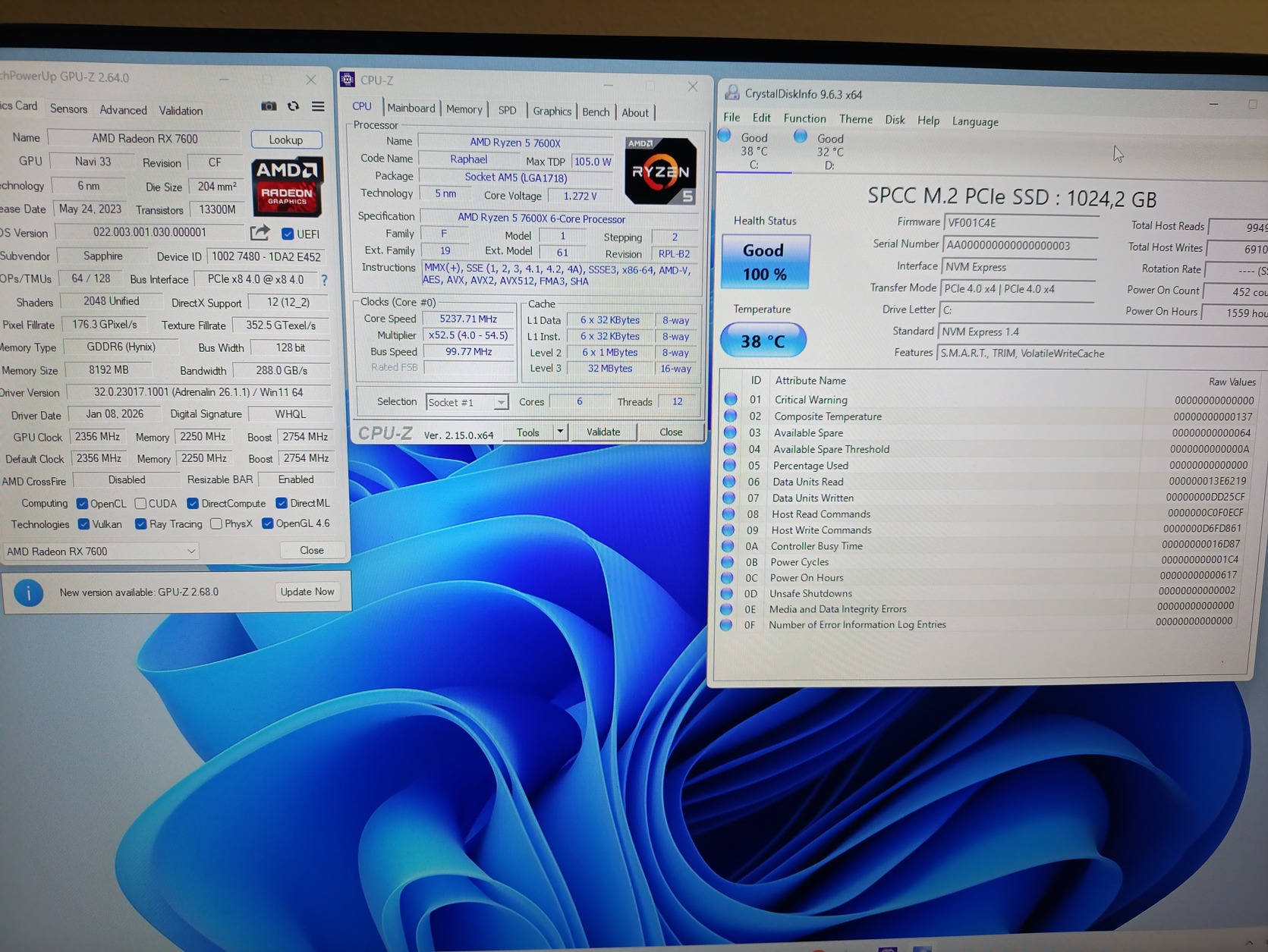
Task: Take a GPU-Z screenshot with the camera icon
Action: pyautogui.click(x=269, y=106)
